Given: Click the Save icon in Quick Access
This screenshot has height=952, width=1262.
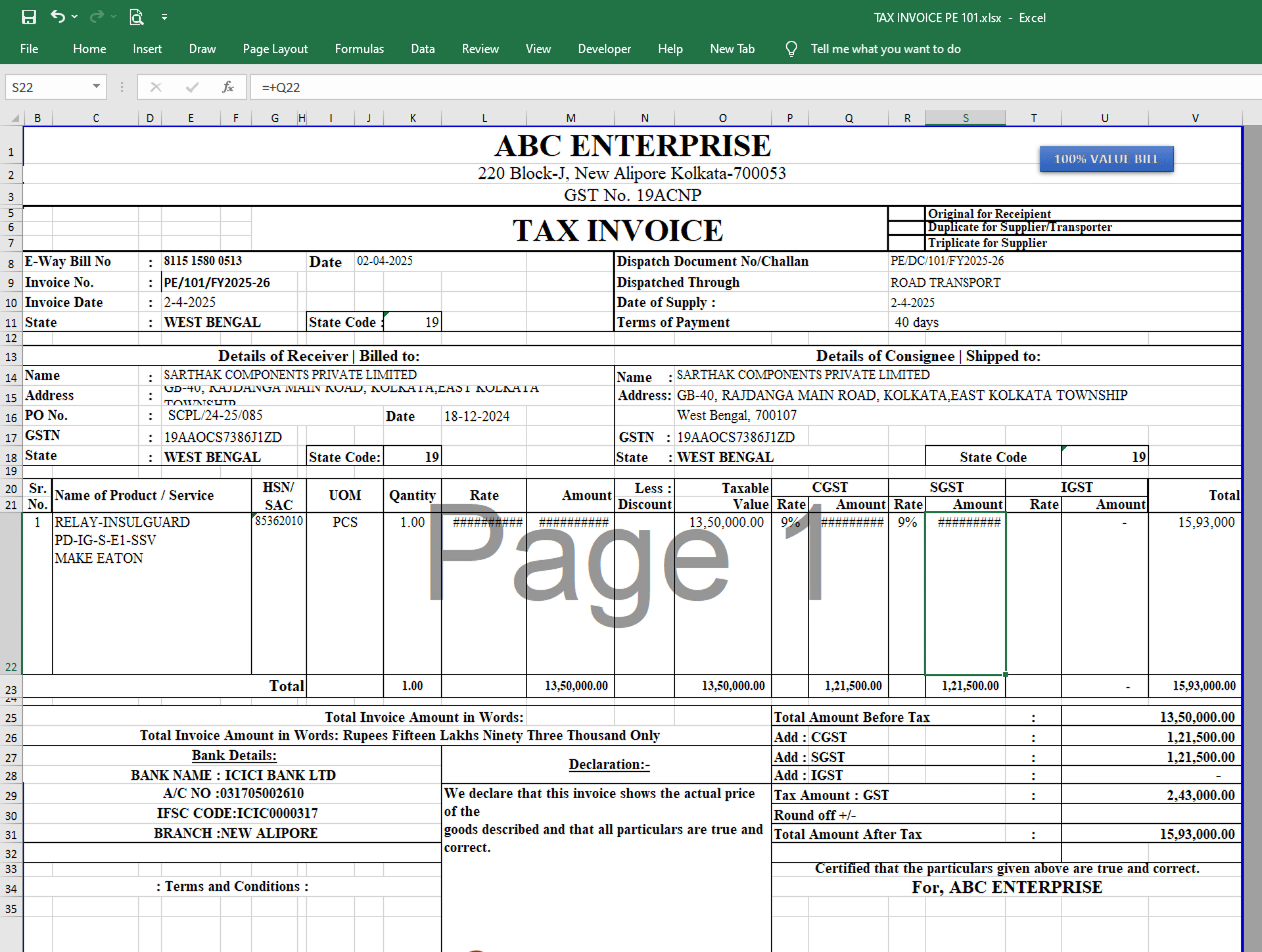Looking at the screenshot, I should [x=29, y=17].
